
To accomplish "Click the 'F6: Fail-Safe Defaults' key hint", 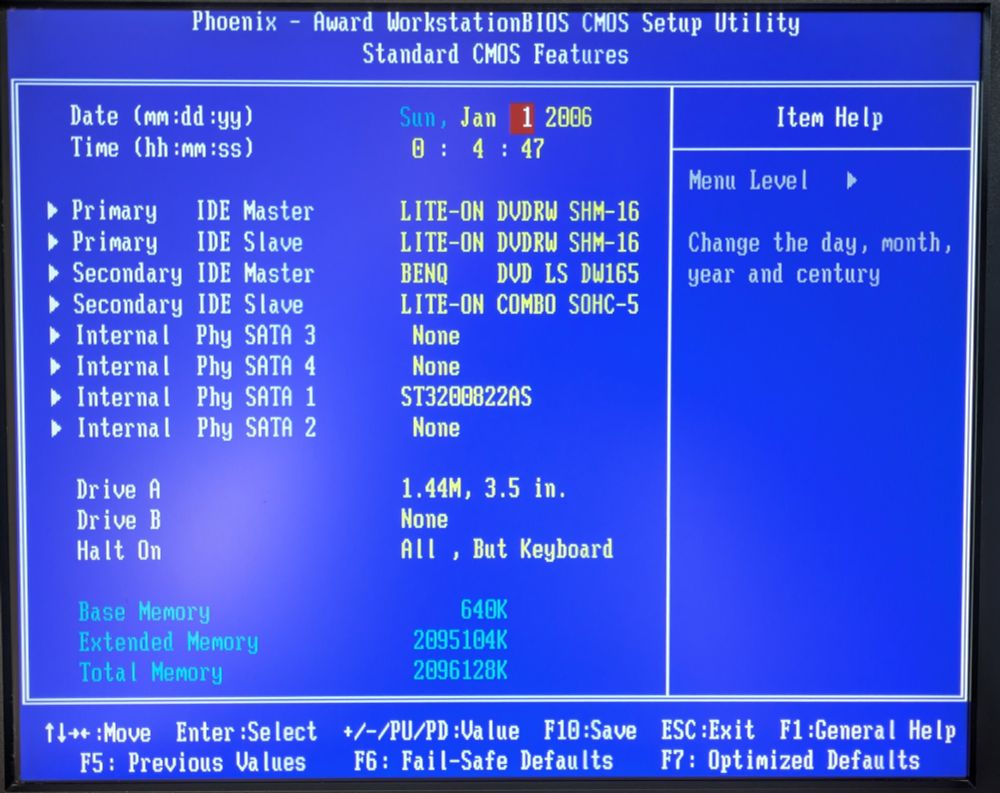I will click(x=483, y=761).
